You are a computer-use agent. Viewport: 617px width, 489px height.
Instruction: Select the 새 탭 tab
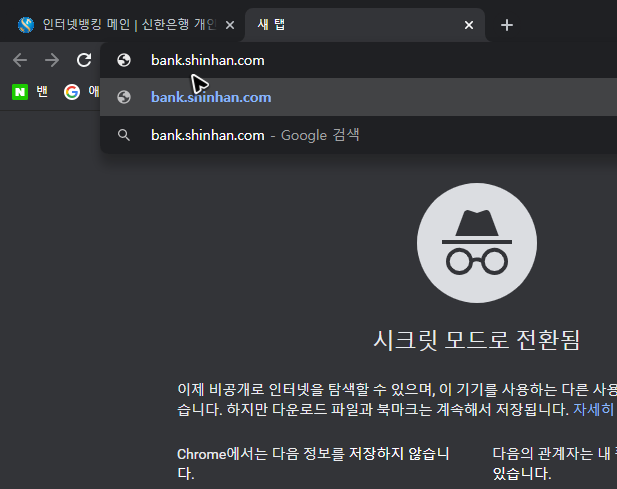(x=365, y=25)
